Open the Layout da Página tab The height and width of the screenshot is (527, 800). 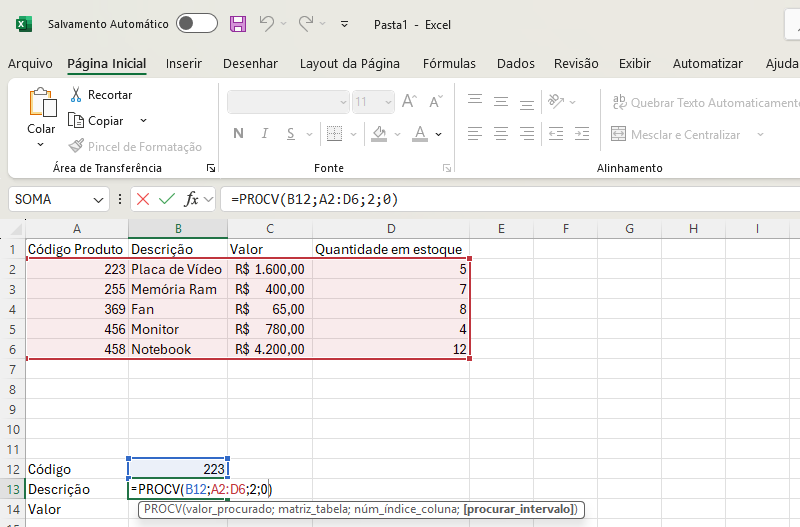click(x=349, y=64)
